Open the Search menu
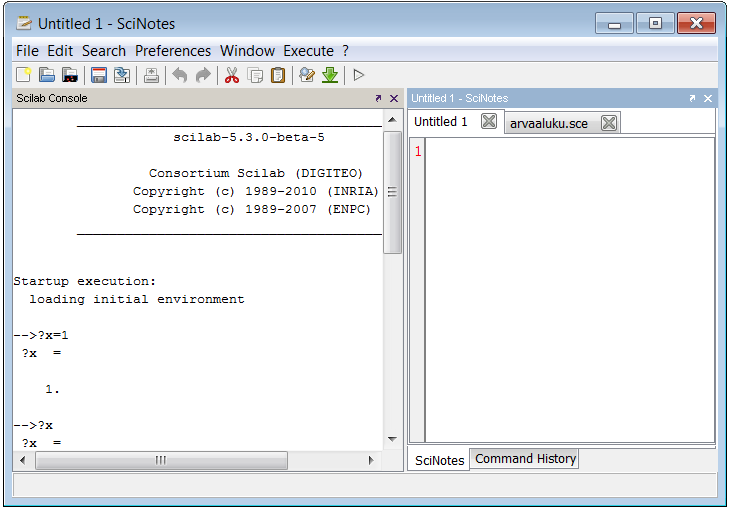 104,51
